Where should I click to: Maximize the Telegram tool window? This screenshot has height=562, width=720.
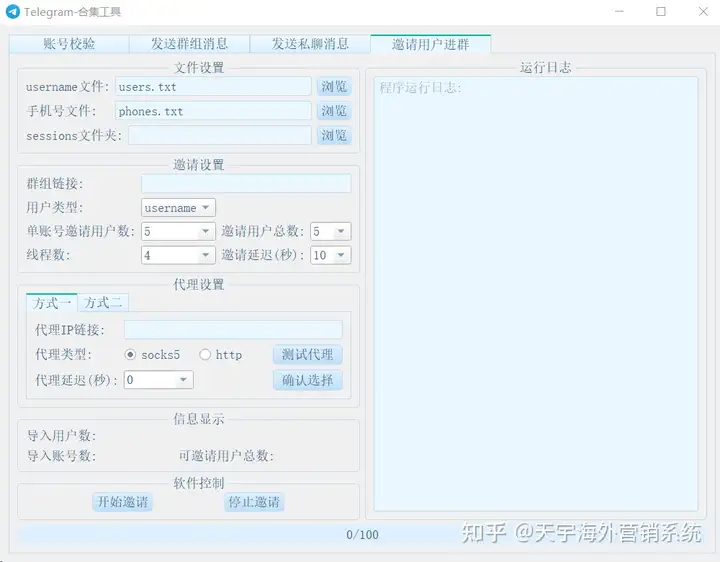pos(661,11)
